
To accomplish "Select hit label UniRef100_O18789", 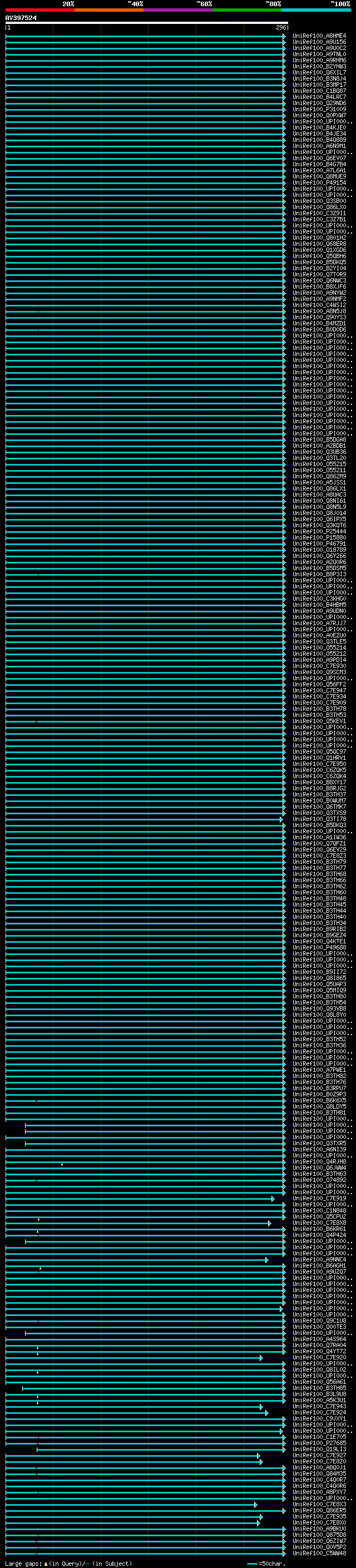I will tap(319, 550).
